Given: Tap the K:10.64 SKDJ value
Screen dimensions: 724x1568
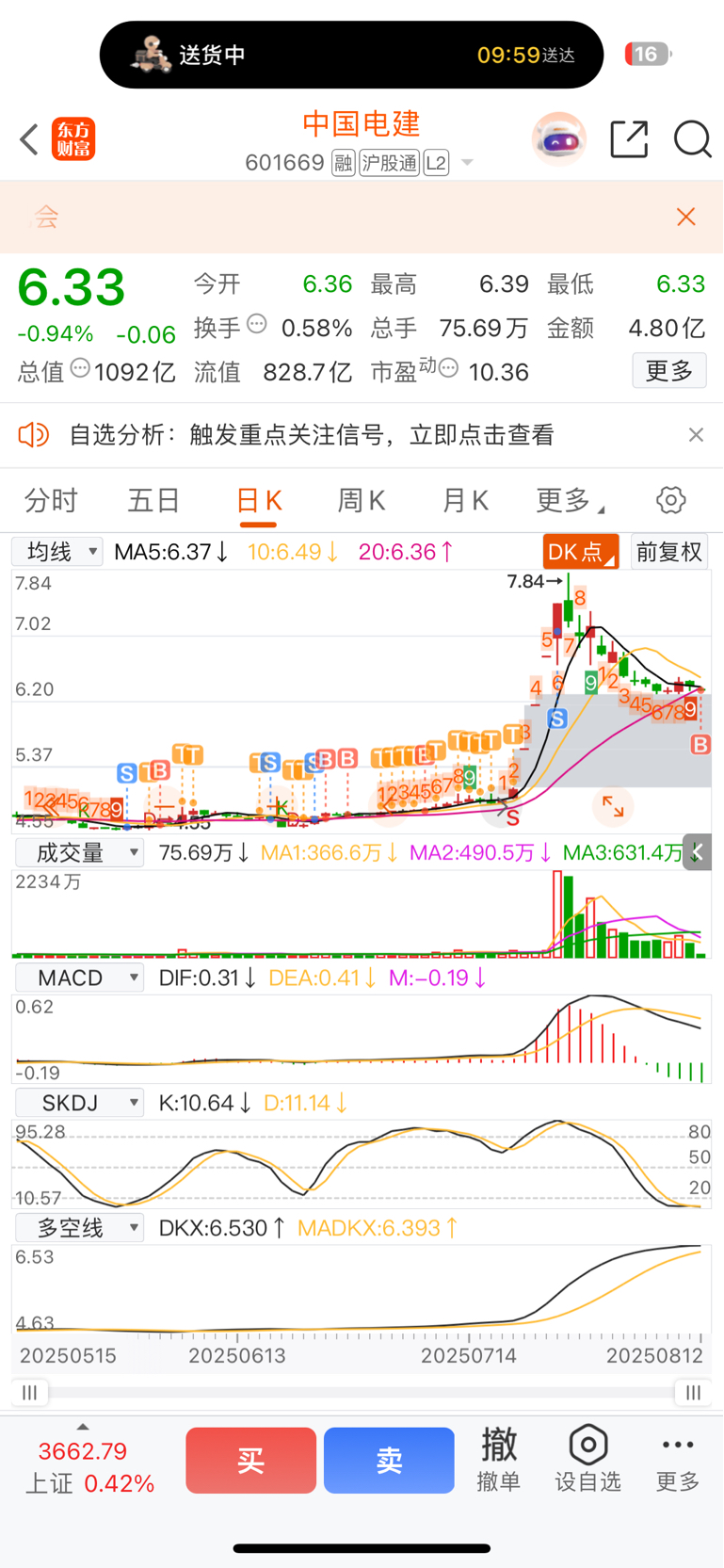Looking at the screenshot, I should coord(204,1103).
